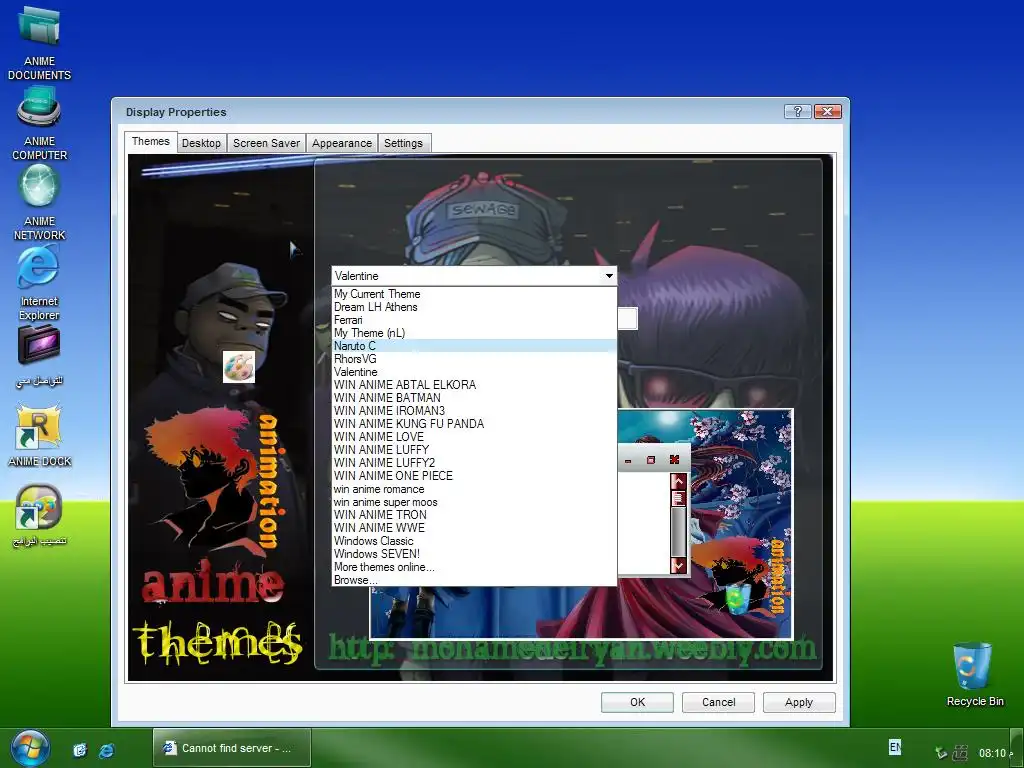Click the Show Desktop quick launch icon
The height and width of the screenshot is (768, 1024).
tap(80, 750)
